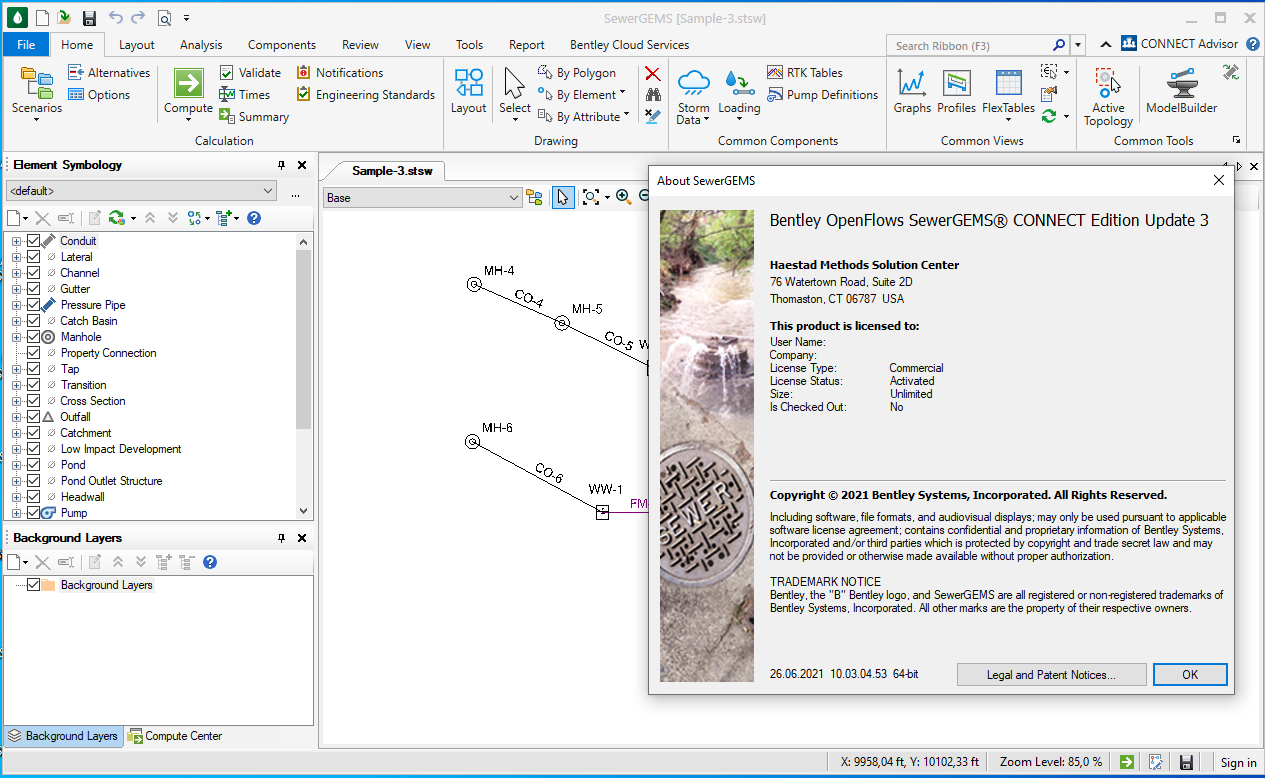Click the Layout tool in the Drawing group
The image size is (1265, 778).
(468, 92)
